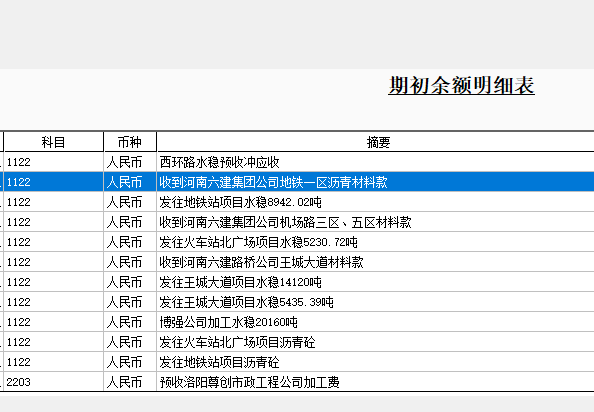Click the 科目 column header
This screenshot has width=594, height=412.
(x=53, y=142)
